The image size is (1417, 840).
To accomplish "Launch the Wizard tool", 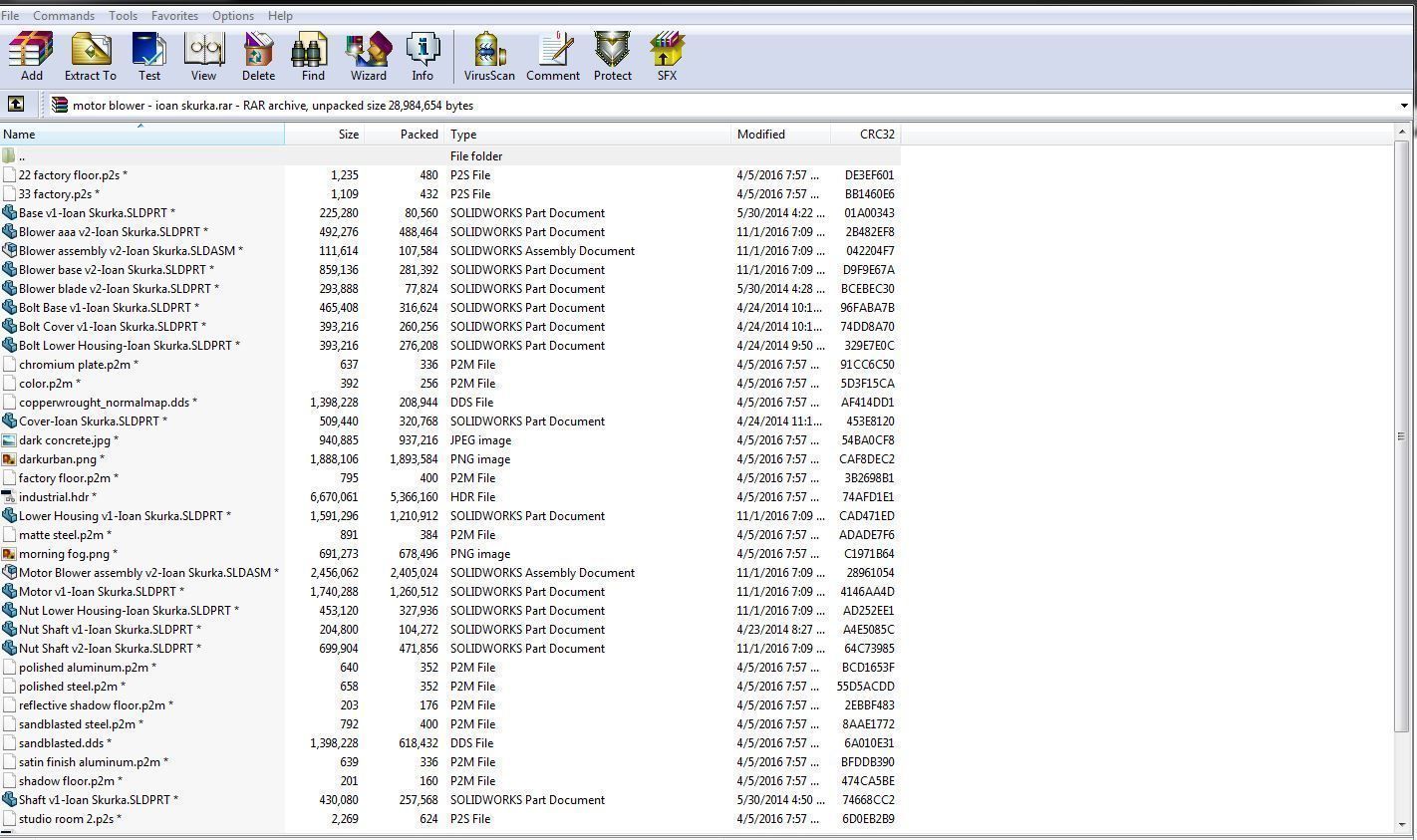I will click(x=368, y=56).
